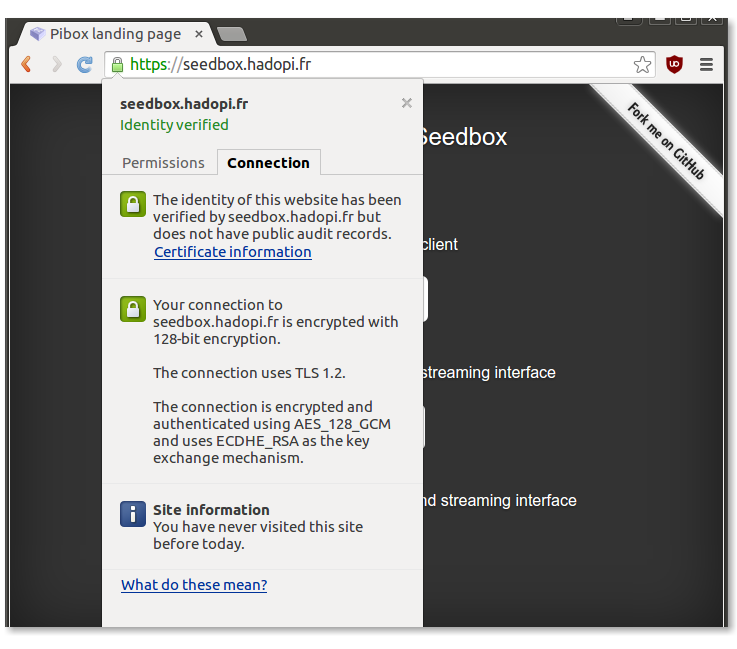Close the site information popup

[x=407, y=103]
